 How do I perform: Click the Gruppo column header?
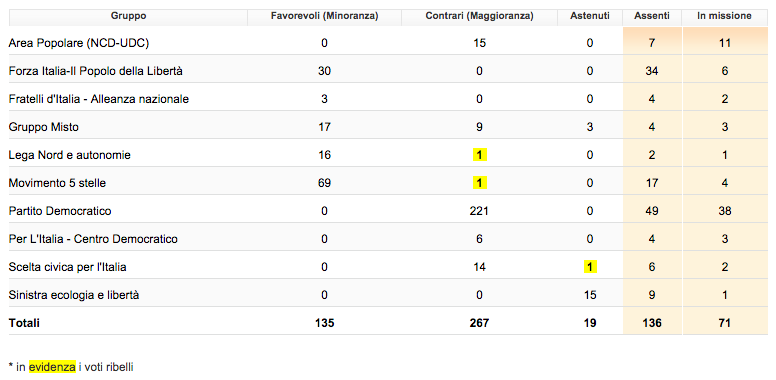click(x=128, y=16)
